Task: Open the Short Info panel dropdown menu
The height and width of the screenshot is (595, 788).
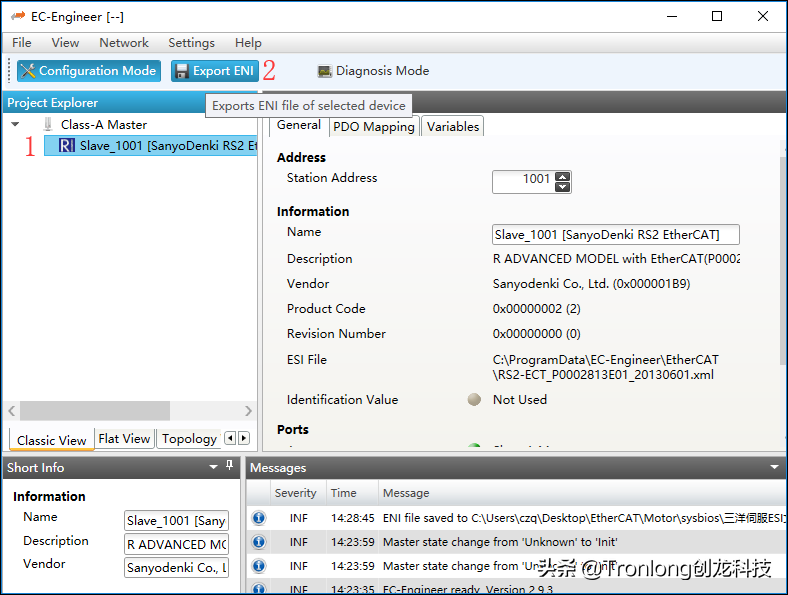Action: click(214, 467)
